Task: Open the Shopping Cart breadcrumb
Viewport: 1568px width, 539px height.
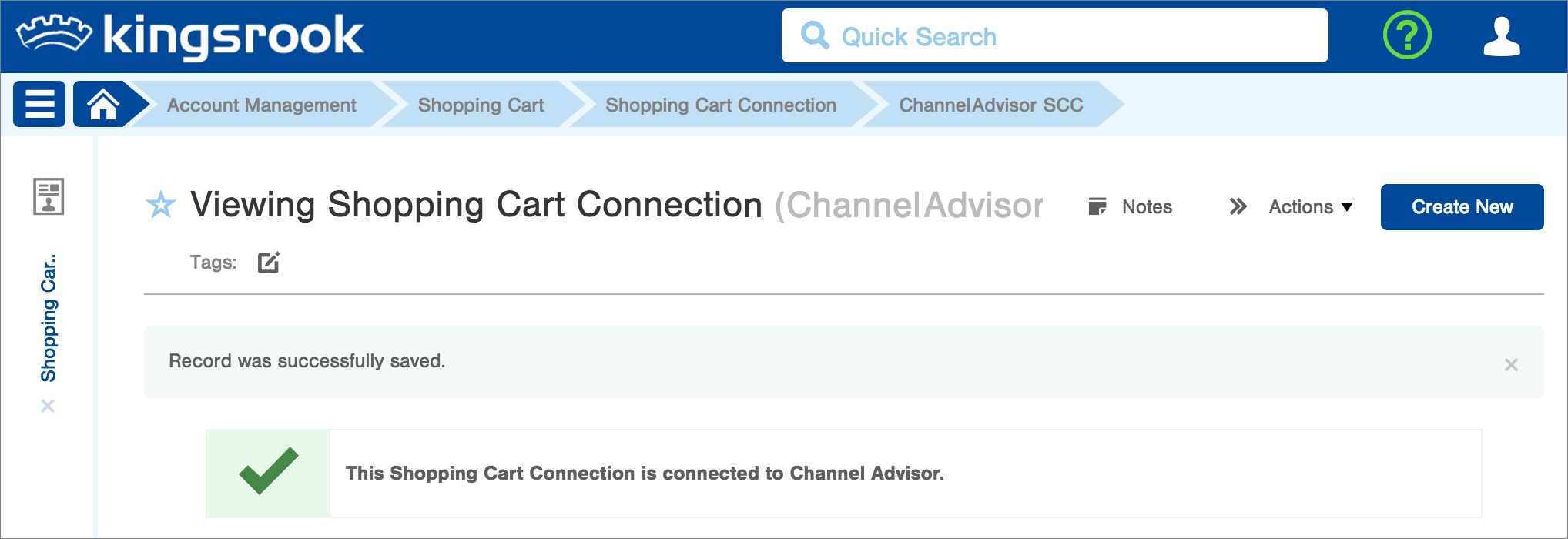Action: (x=481, y=105)
